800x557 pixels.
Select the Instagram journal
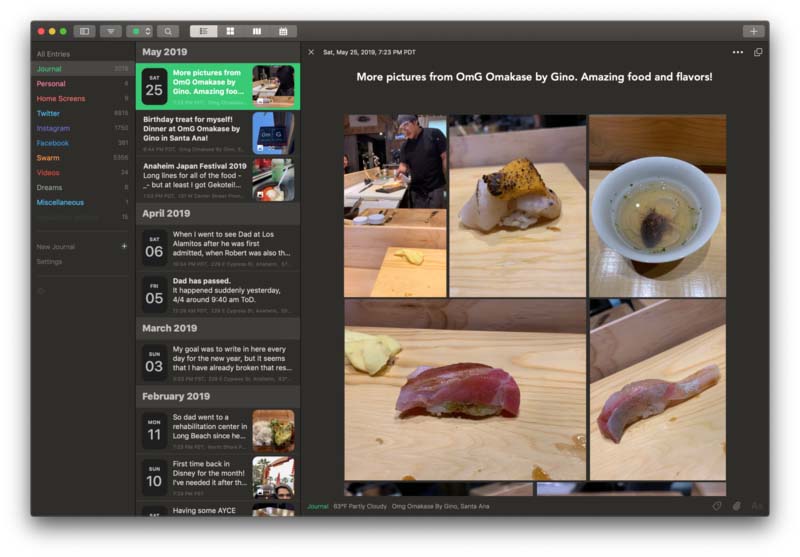83,128
